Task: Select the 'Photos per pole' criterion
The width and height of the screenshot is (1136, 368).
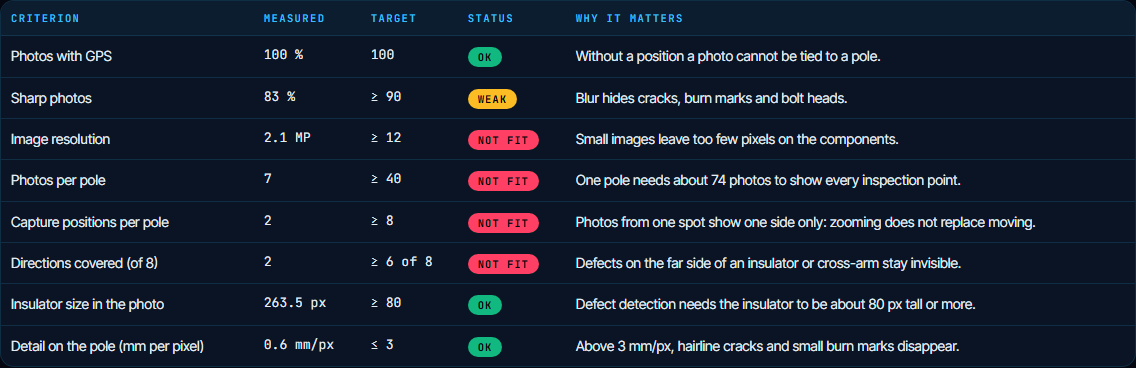Action: tap(58, 181)
